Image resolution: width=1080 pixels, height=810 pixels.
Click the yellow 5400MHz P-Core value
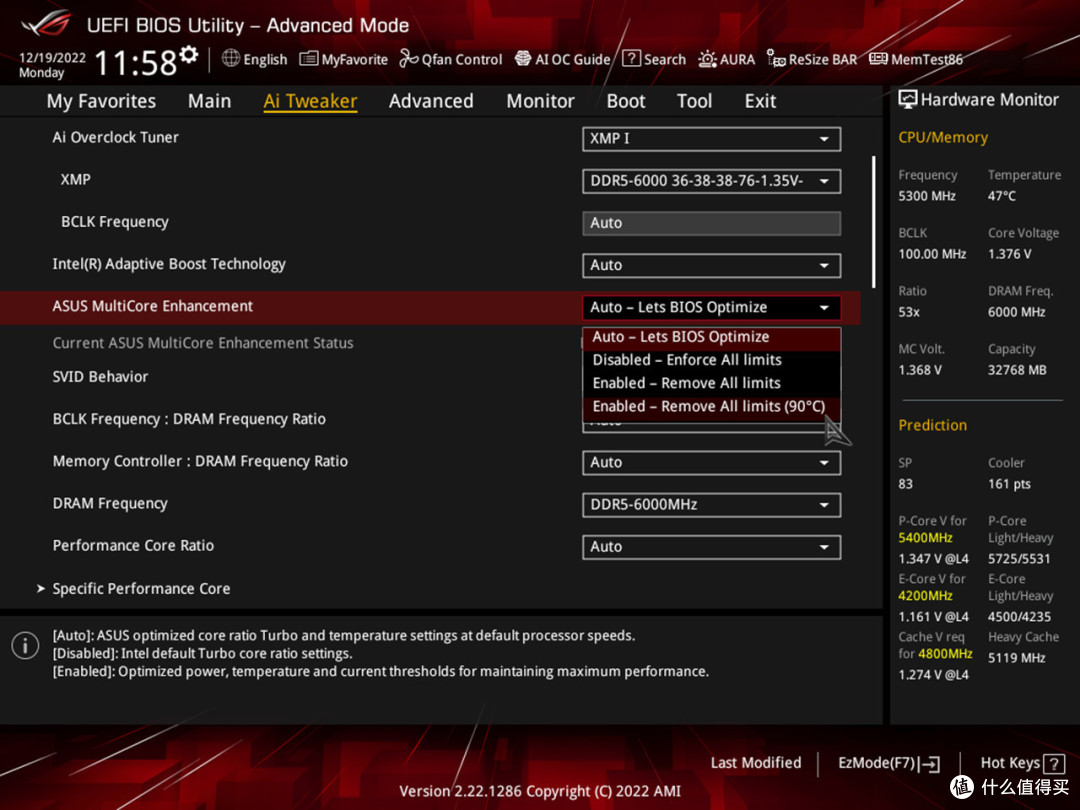click(x=926, y=538)
